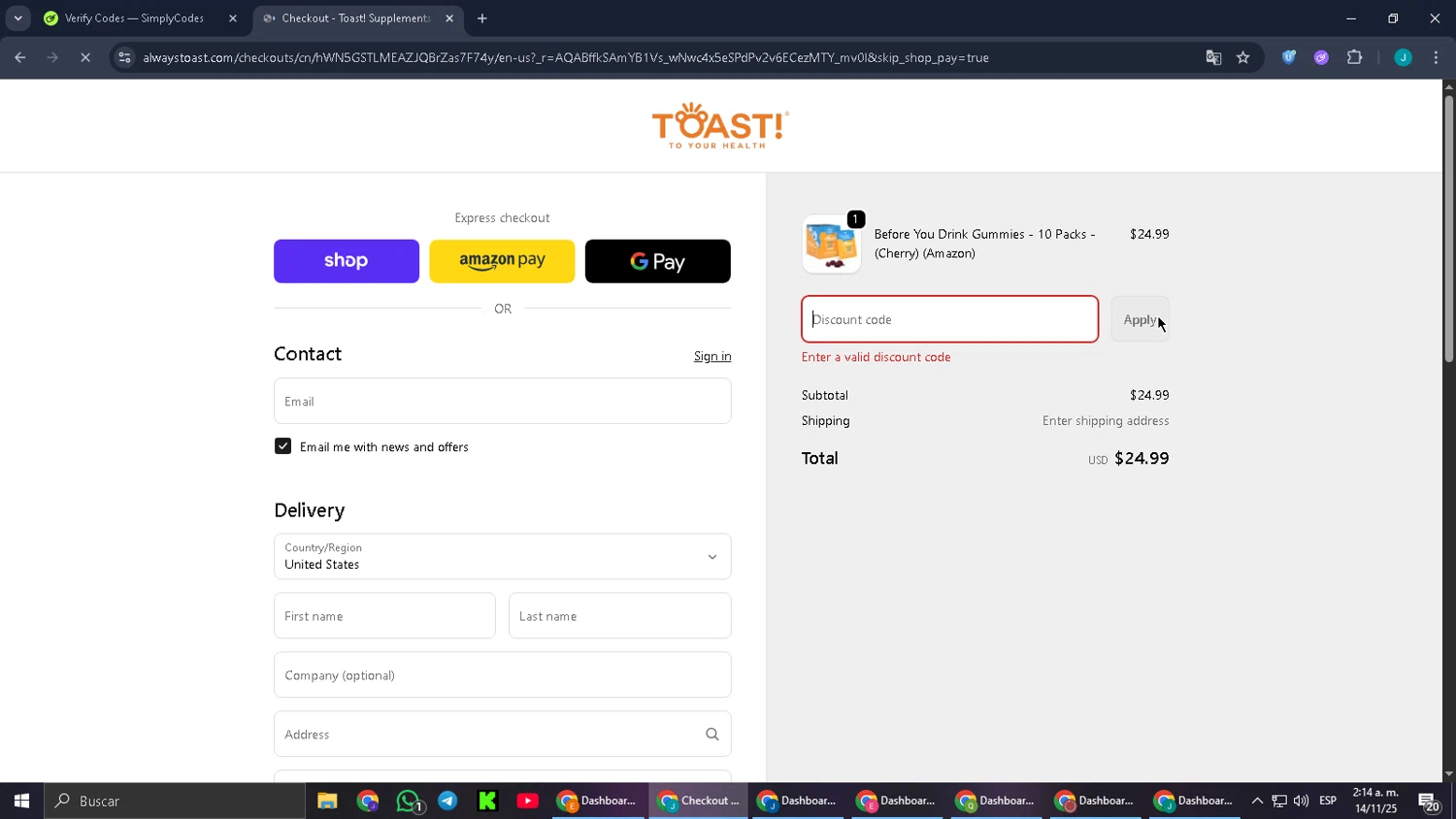Viewport: 1456px width, 819px height.
Task: Open the green K app in taskbar
Action: pyautogui.click(x=487, y=801)
